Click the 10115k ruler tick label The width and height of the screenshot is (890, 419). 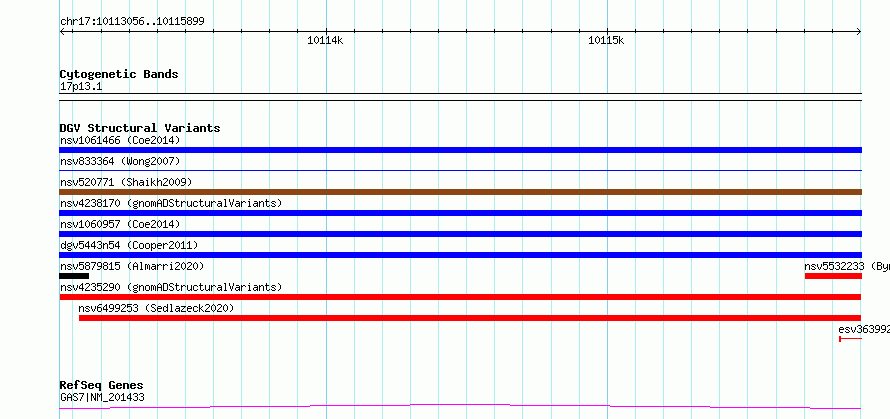tap(606, 40)
